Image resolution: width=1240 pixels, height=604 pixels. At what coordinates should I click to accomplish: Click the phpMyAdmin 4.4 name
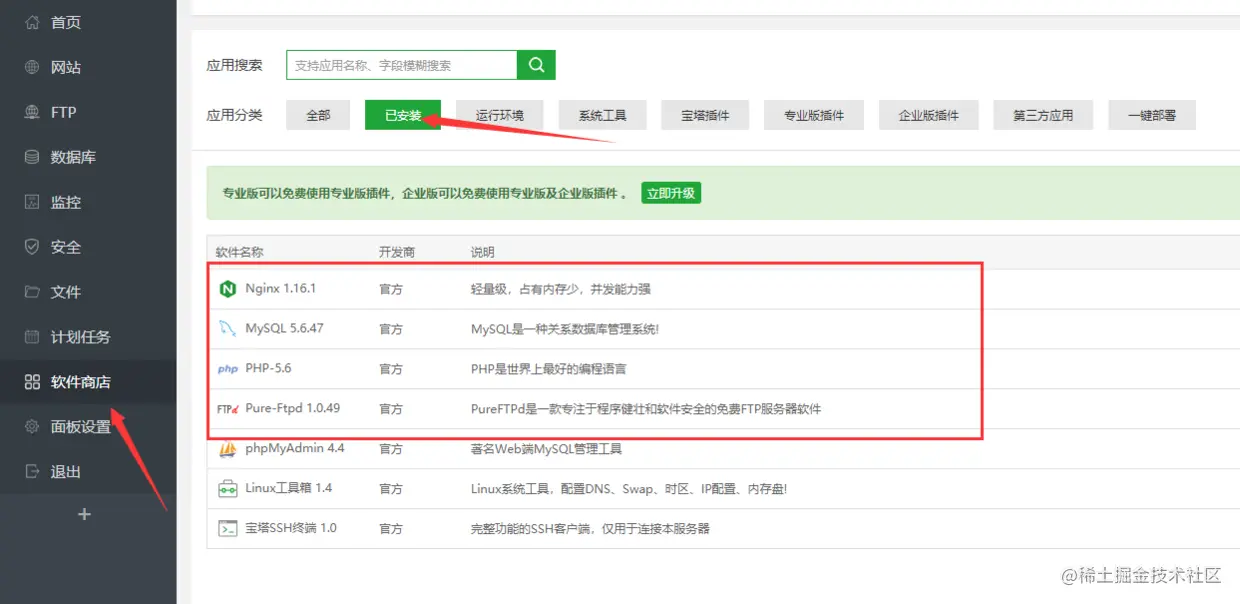[294, 448]
